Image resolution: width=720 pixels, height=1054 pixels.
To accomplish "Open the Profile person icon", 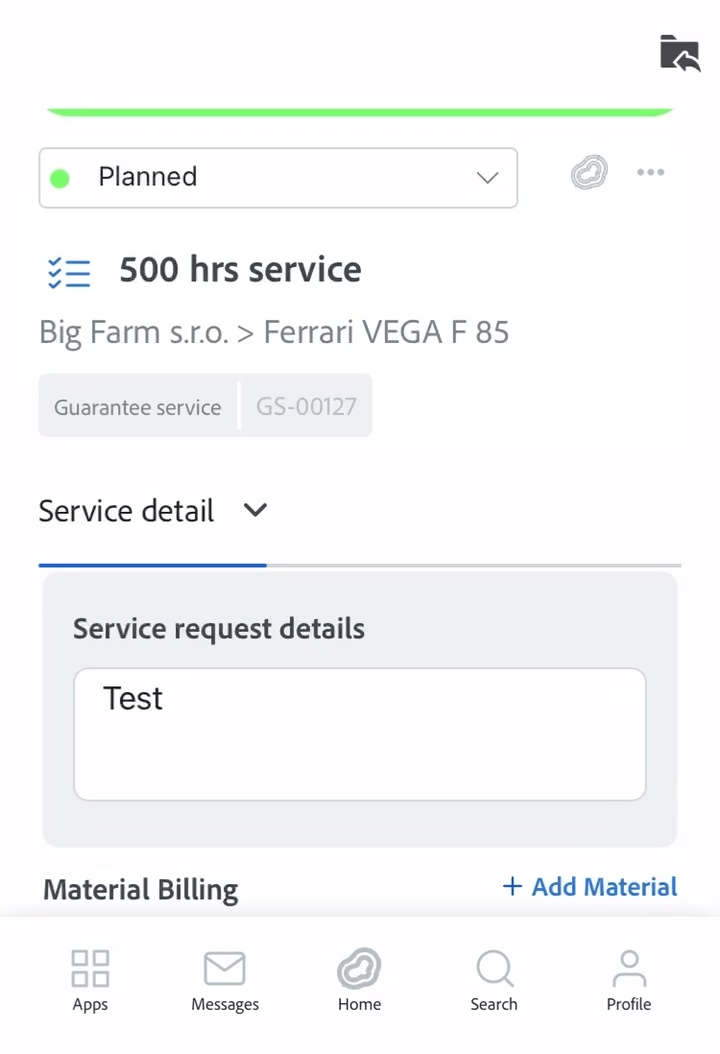I will click(x=629, y=968).
